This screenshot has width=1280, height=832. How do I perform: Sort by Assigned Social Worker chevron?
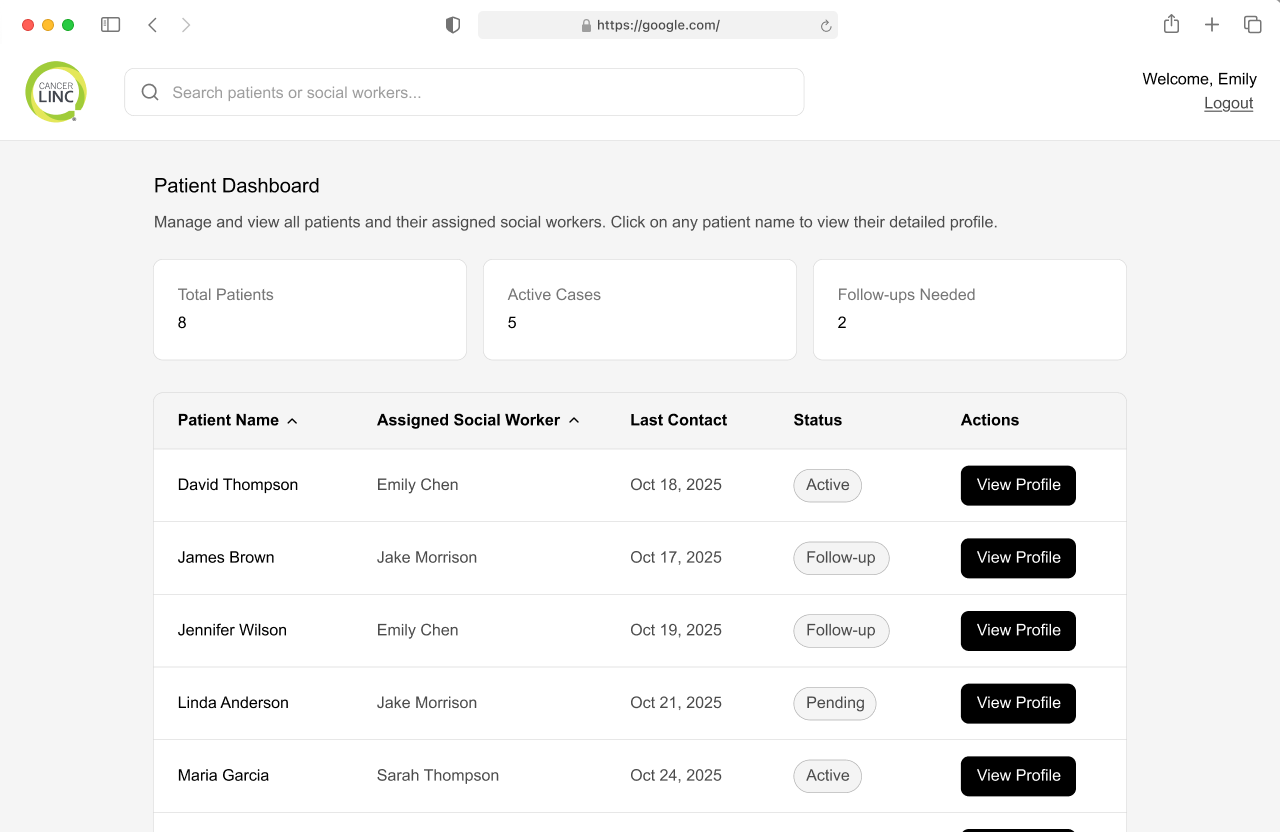(574, 421)
